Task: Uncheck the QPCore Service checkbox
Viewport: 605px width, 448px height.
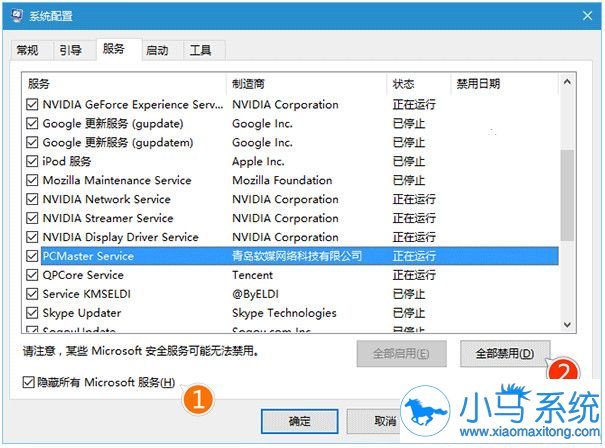Action: pyautogui.click(x=32, y=275)
